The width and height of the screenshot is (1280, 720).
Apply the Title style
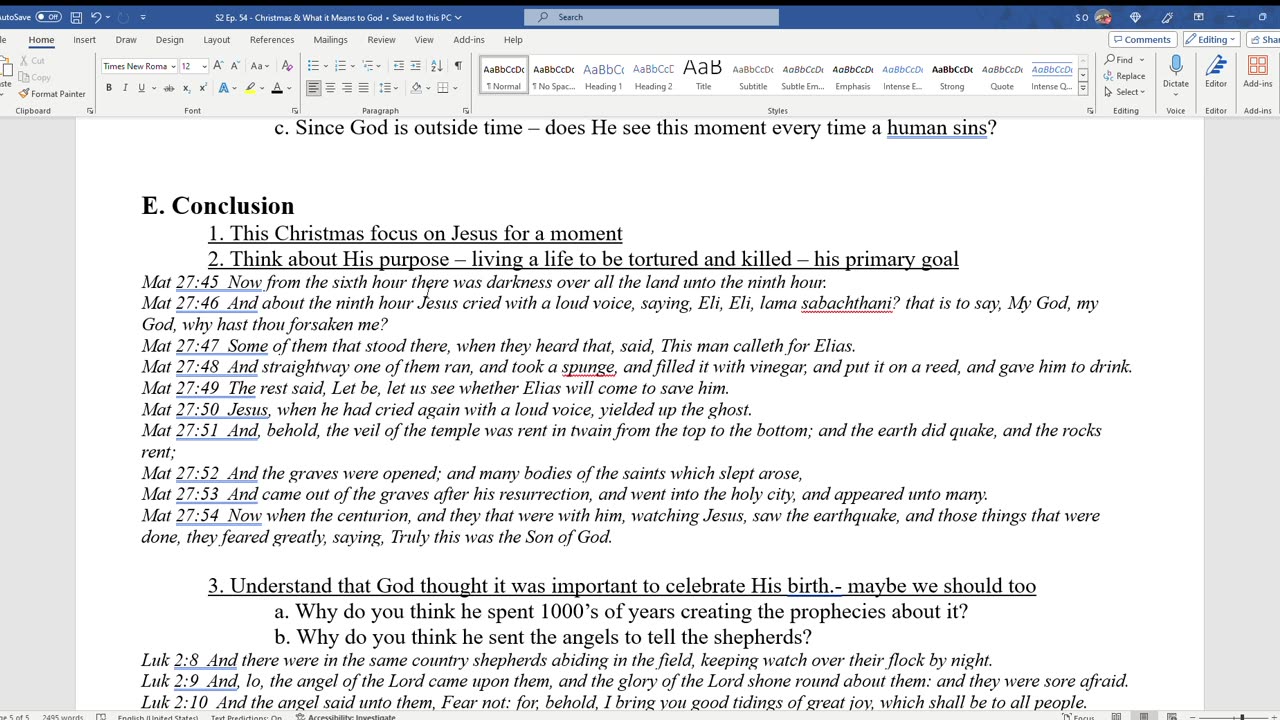tap(703, 75)
